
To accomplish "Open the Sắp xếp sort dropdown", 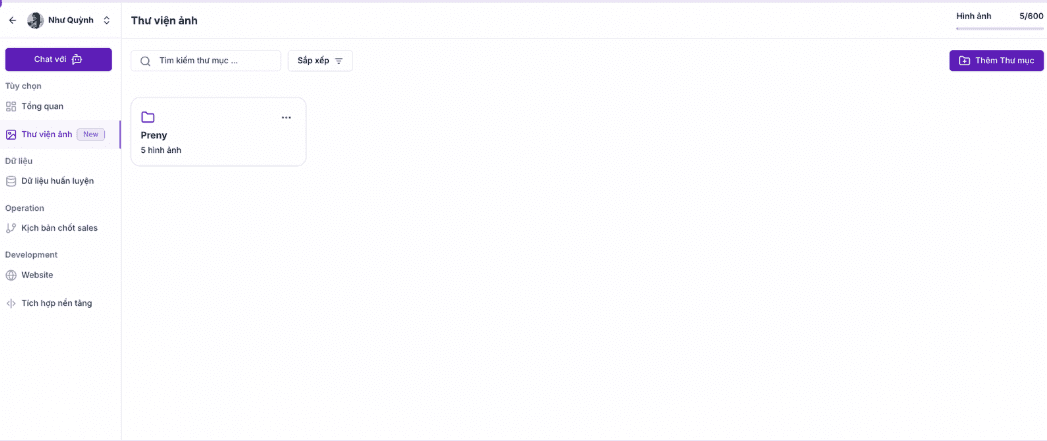I will [x=320, y=61].
